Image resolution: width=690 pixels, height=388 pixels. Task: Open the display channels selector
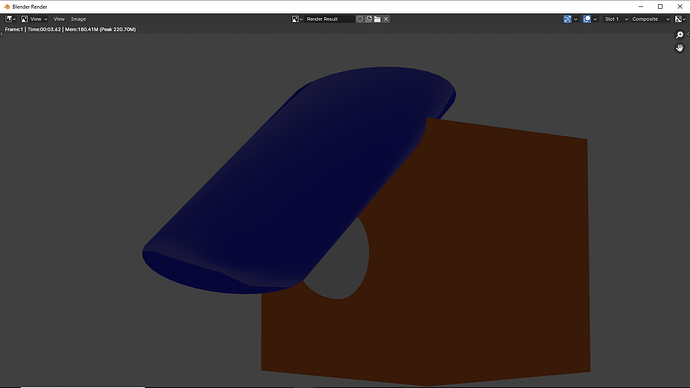pyautogui.click(x=680, y=19)
